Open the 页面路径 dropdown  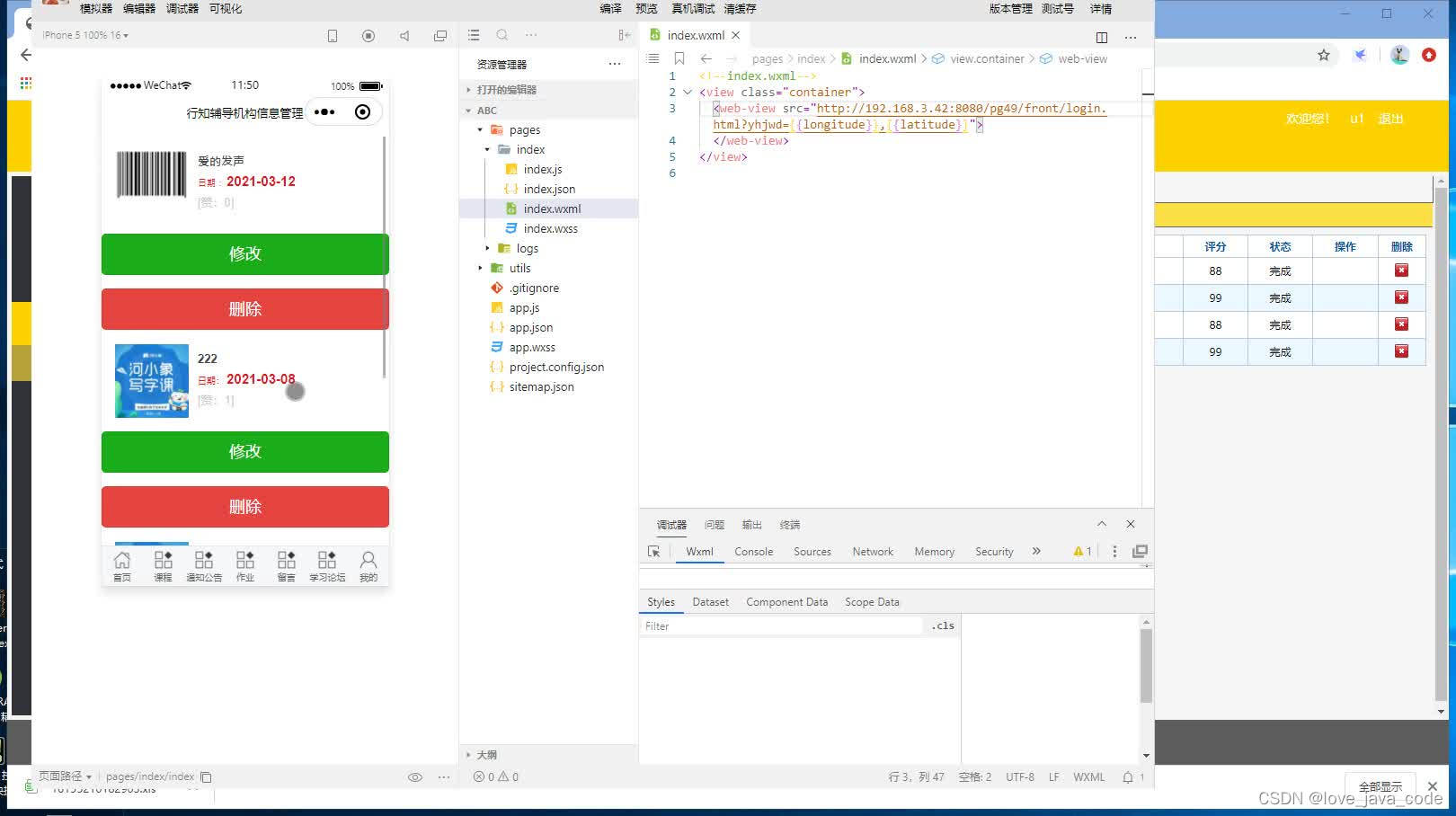tap(65, 776)
